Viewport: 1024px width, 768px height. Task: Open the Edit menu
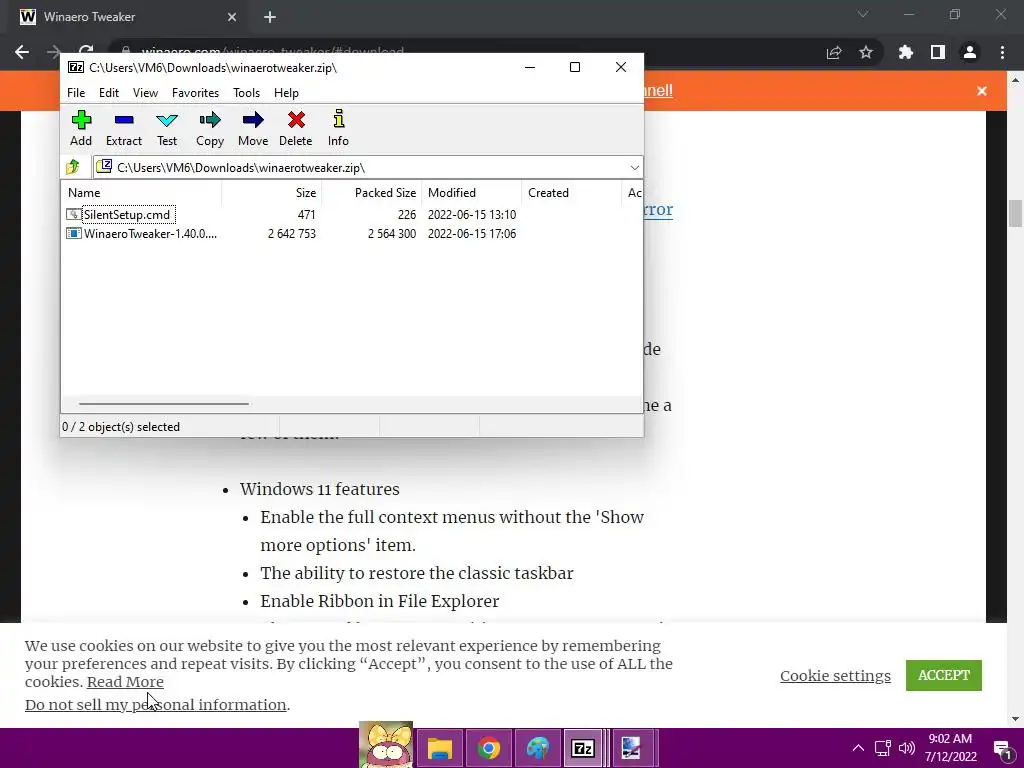pyautogui.click(x=108, y=93)
